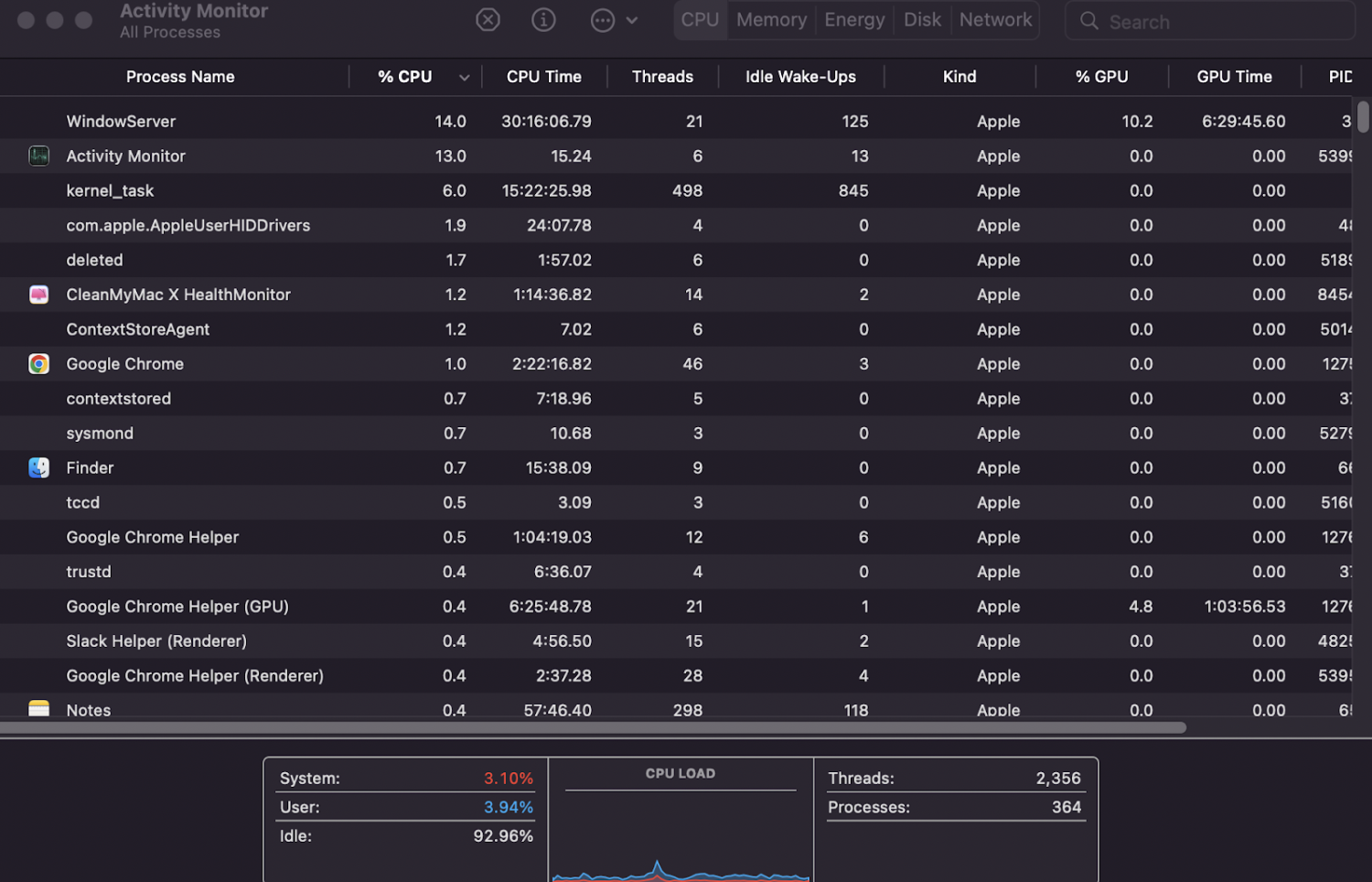
Task: Click the Notes process icon
Action: tap(38, 709)
